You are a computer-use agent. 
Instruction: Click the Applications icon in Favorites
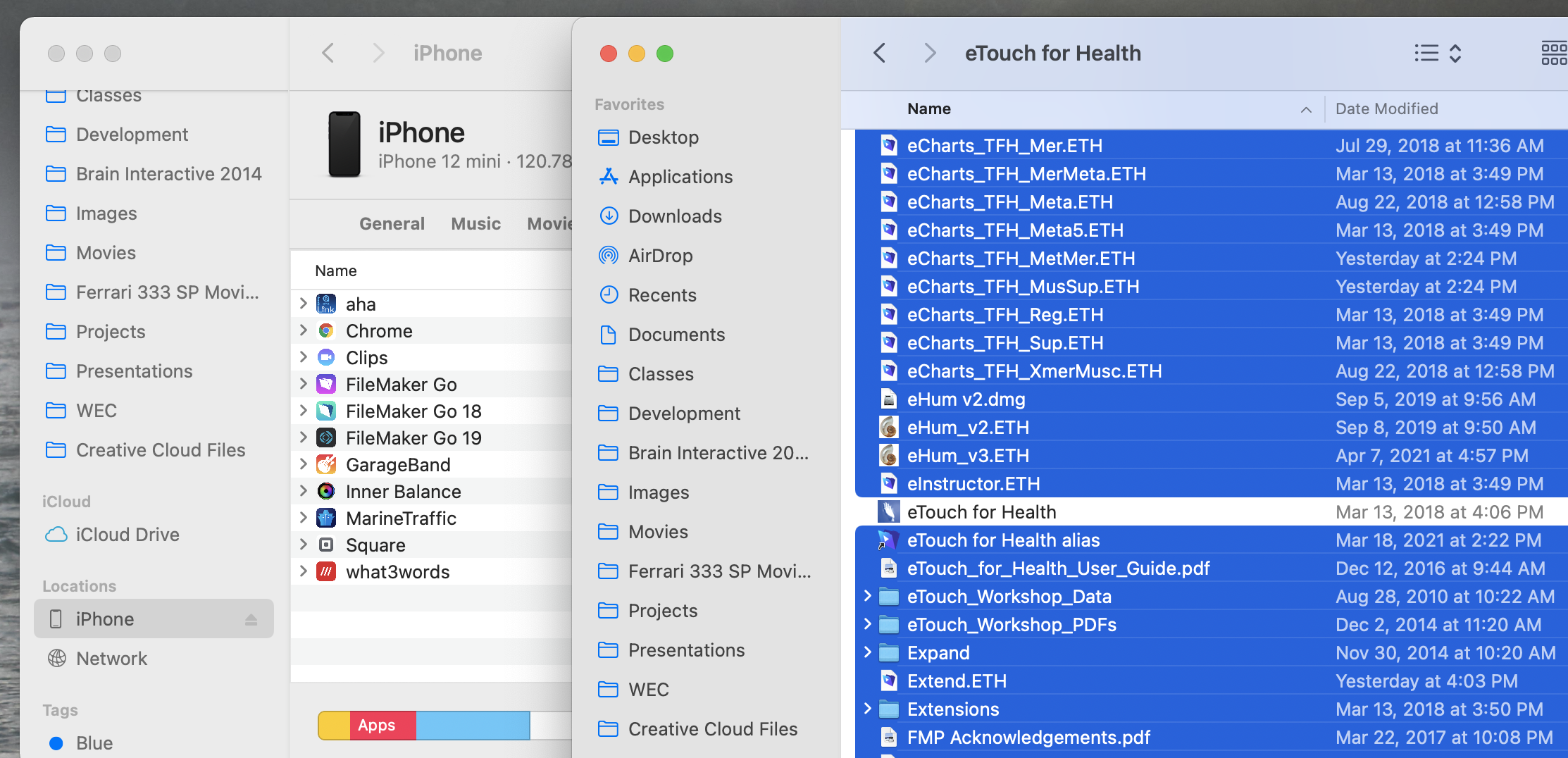coord(609,177)
